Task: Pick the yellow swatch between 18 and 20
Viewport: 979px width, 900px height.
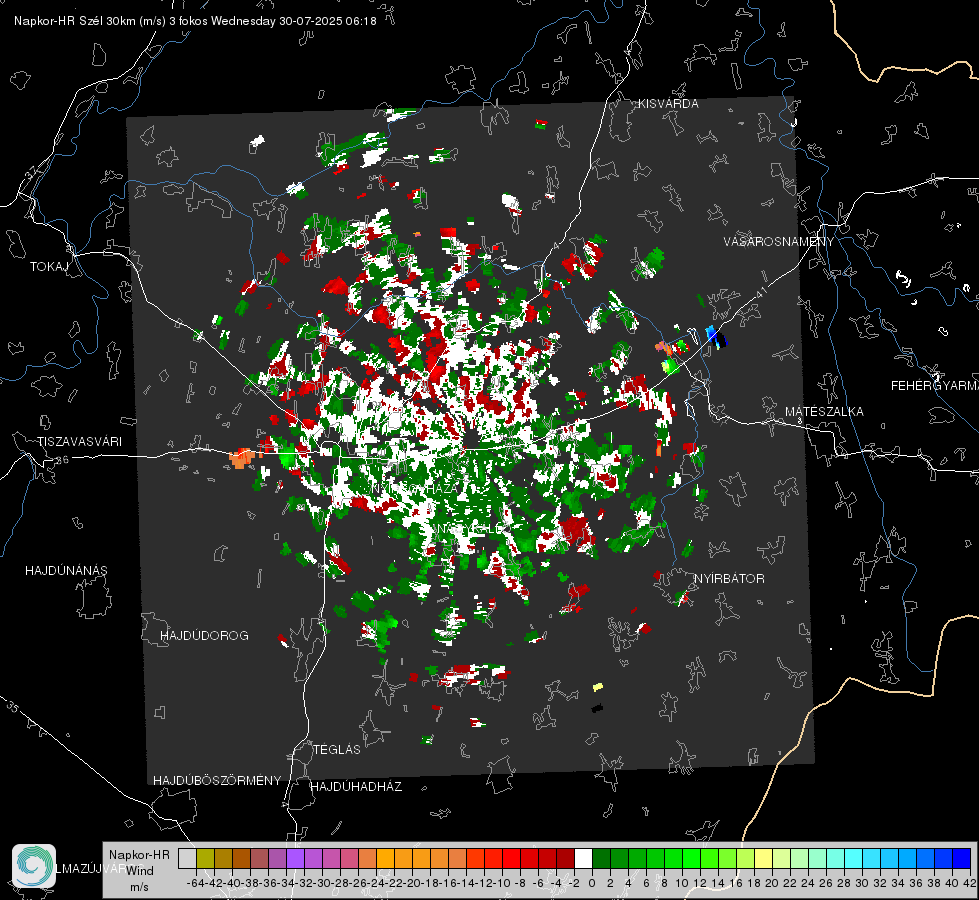Action: [763, 858]
